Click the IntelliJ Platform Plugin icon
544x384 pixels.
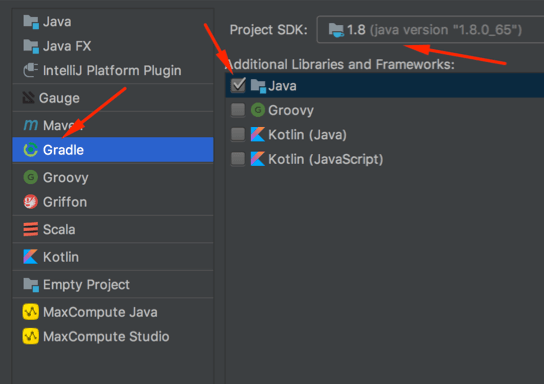click(x=31, y=70)
